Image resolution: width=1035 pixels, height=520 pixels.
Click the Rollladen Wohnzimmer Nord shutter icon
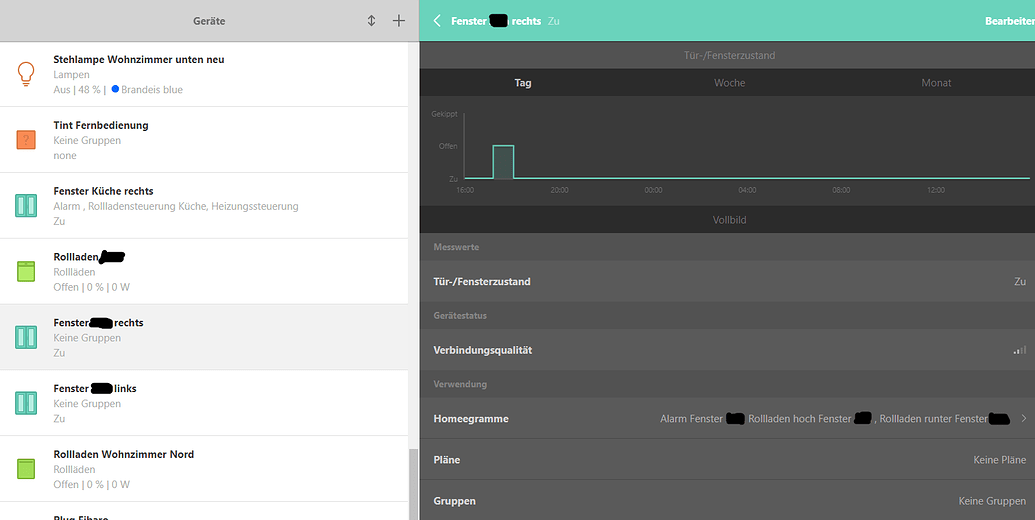[26, 469]
